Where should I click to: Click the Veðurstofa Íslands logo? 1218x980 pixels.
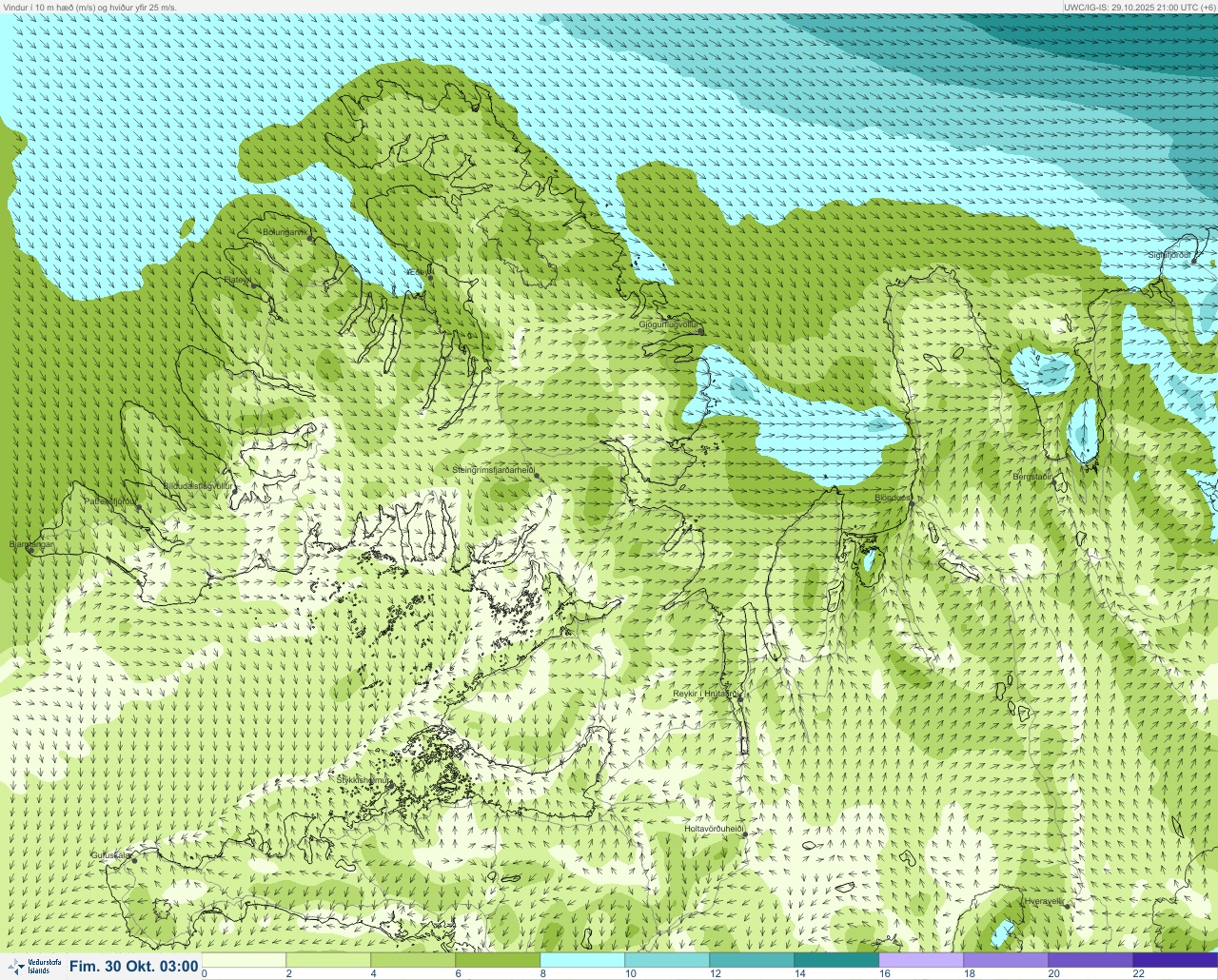(x=34, y=967)
